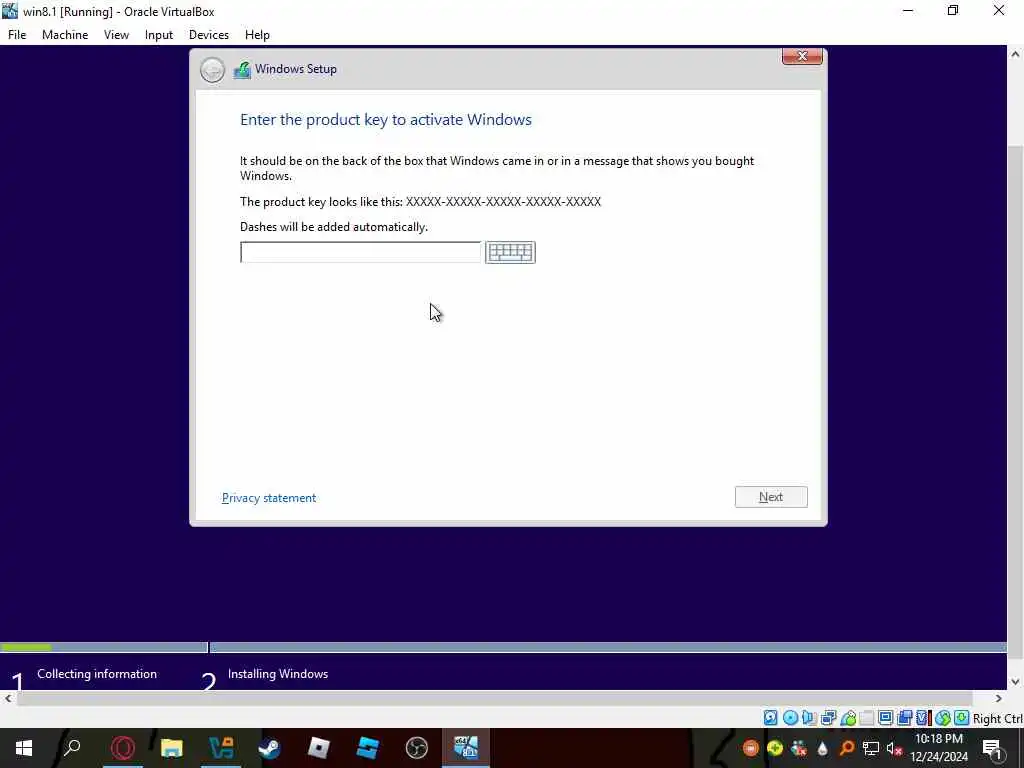
Task: Click the Collecting information step label
Action: point(97,674)
